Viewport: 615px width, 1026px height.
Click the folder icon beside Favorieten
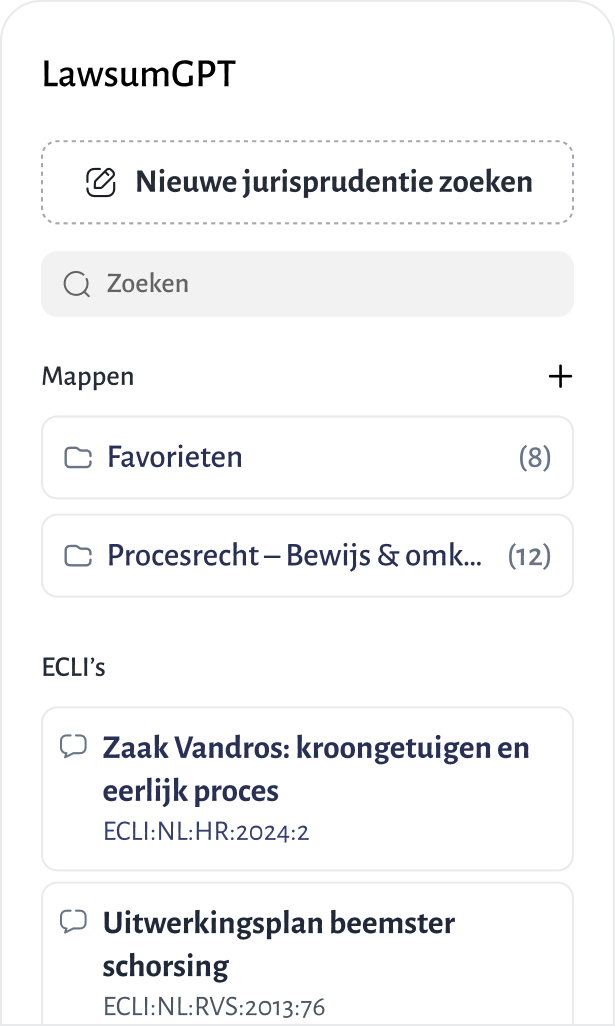coord(78,458)
